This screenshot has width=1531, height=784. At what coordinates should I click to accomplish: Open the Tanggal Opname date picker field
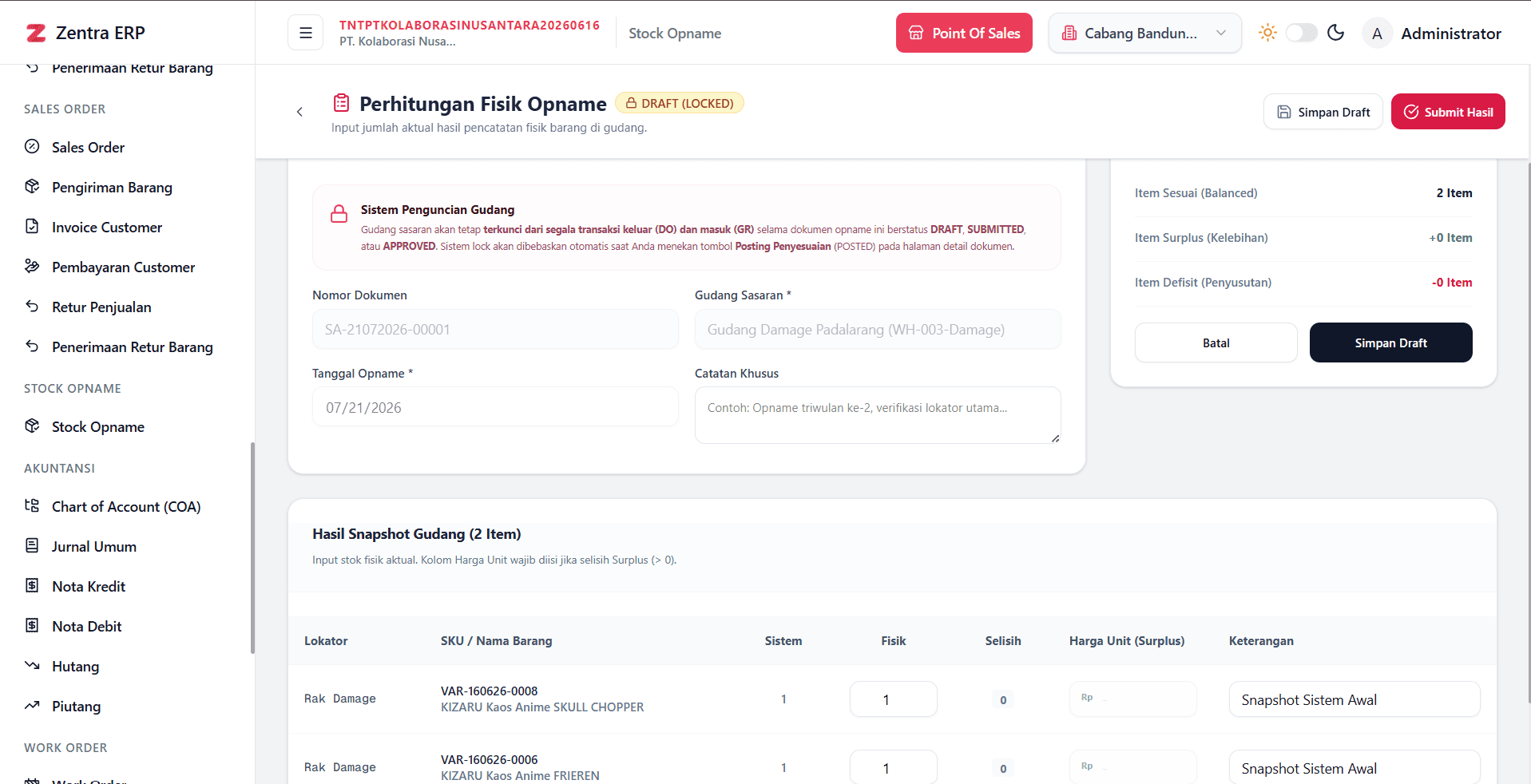tap(495, 407)
